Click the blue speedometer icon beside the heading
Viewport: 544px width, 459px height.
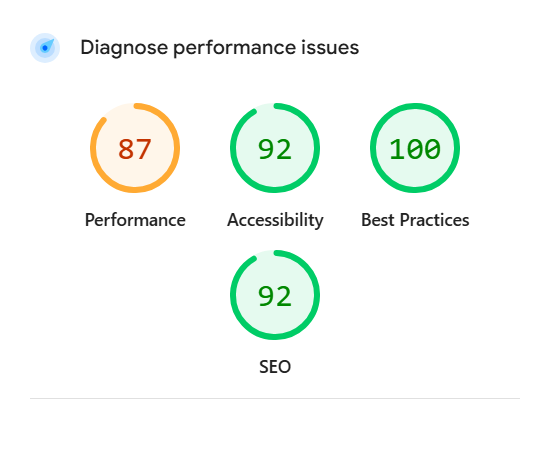point(45,48)
